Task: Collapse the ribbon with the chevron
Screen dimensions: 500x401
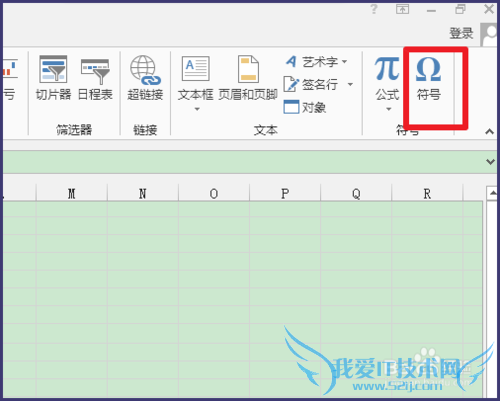Action: coord(489,132)
